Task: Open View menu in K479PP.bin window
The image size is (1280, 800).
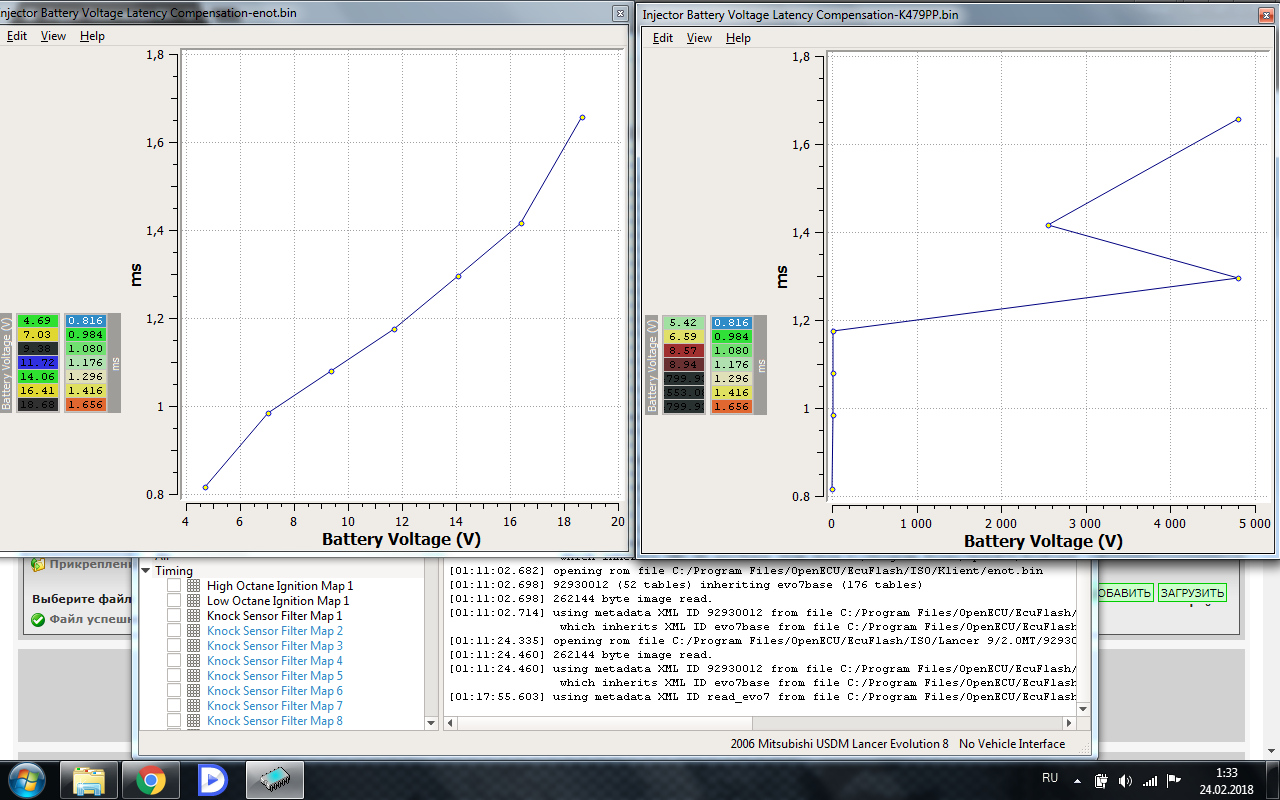Action: click(x=700, y=38)
